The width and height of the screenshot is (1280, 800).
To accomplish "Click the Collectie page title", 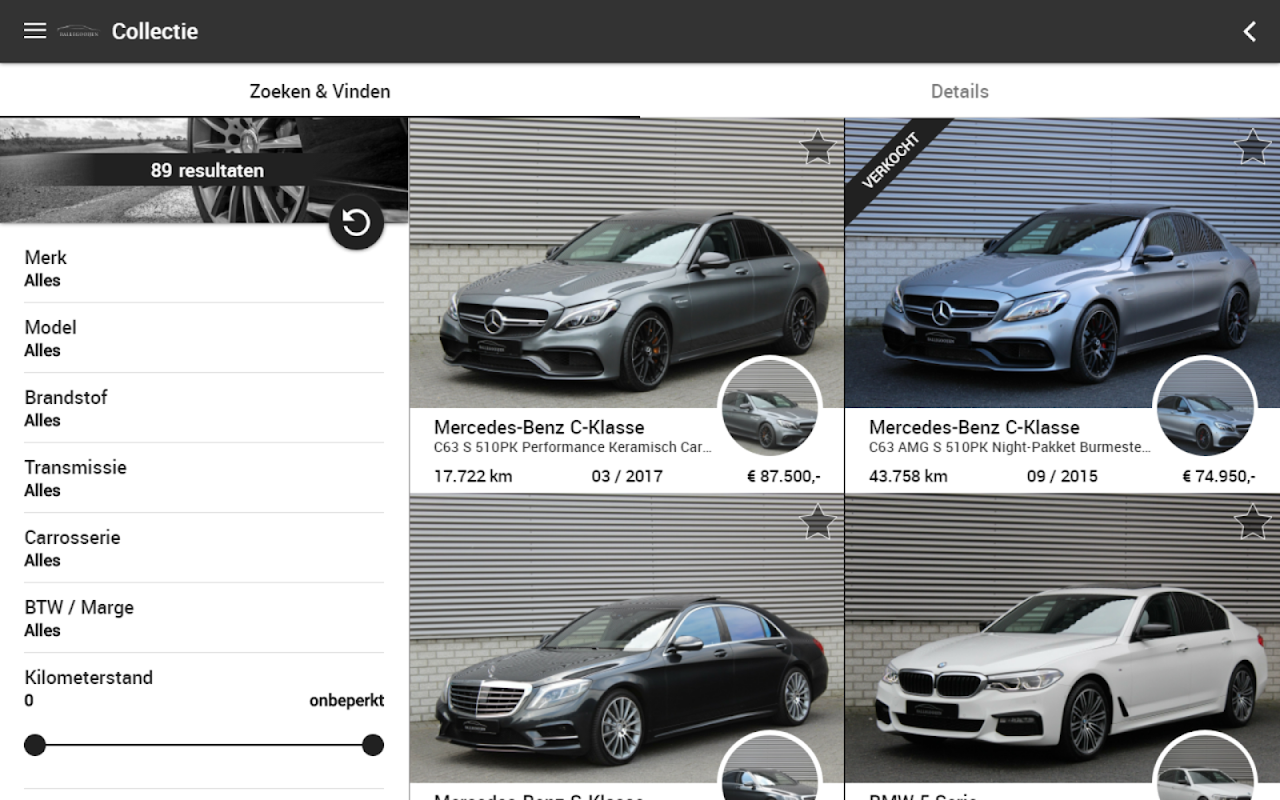I will pos(155,31).
